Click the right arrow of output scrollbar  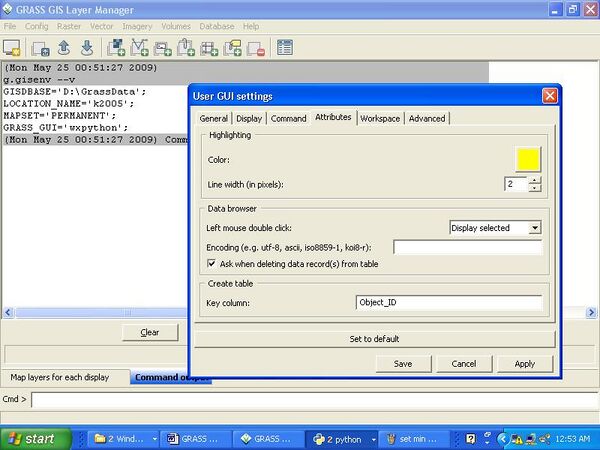pos(591,313)
